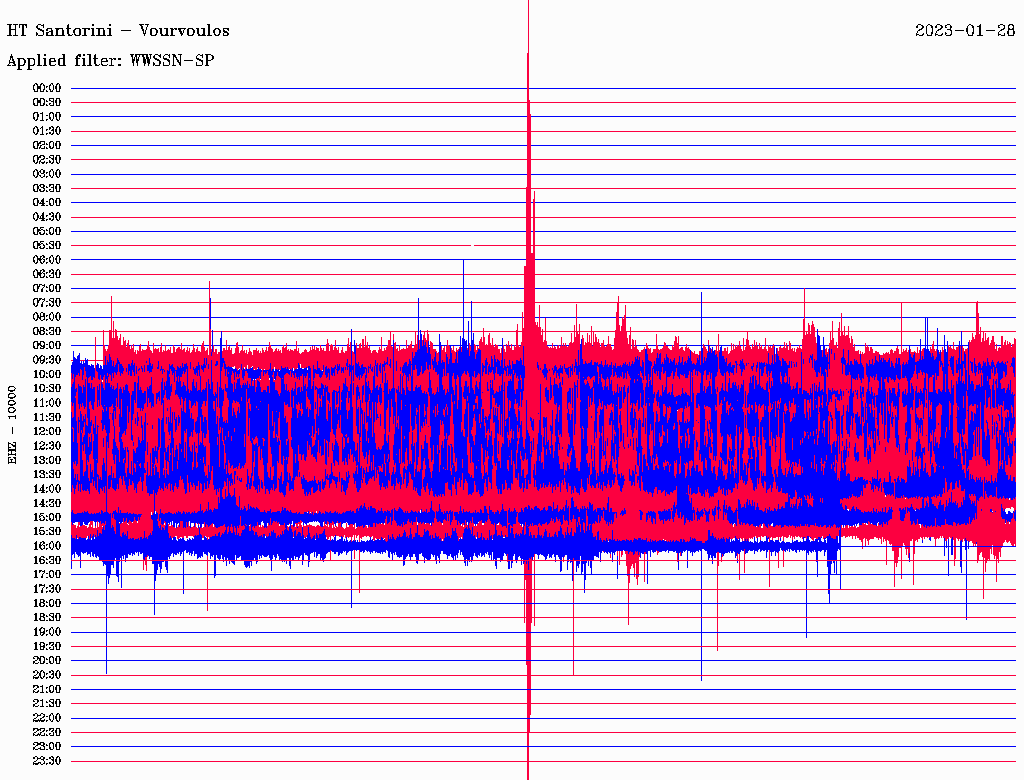Click the 10:30 time label

[47, 389]
